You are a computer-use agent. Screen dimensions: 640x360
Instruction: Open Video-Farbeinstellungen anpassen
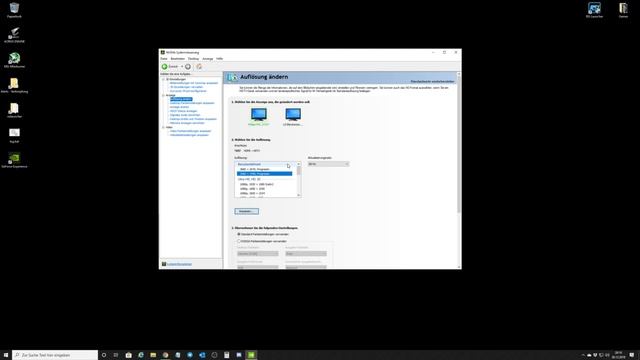click(x=190, y=131)
